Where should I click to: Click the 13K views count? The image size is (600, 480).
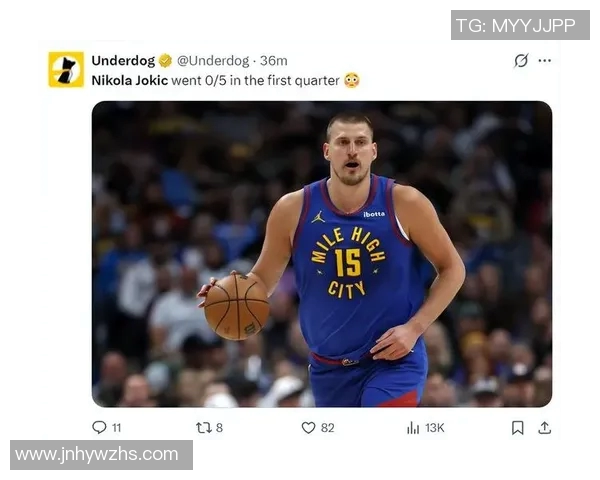[434, 428]
